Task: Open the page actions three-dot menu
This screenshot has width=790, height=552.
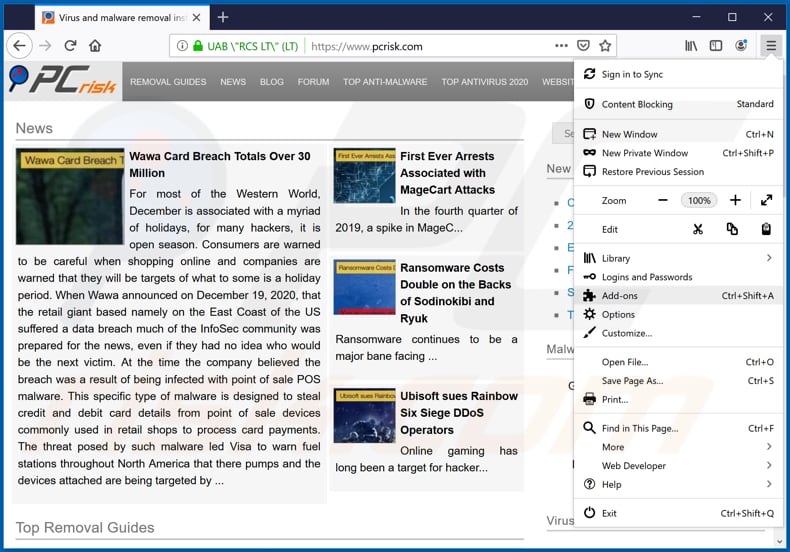Action: [x=561, y=46]
